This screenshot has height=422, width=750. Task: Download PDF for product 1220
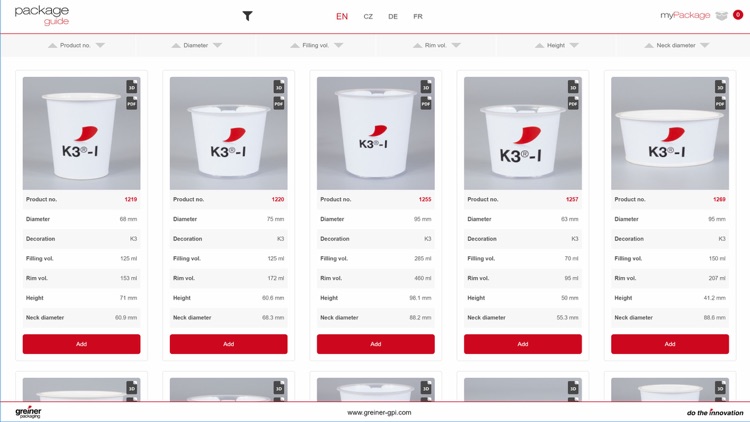click(x=279, y=103)
